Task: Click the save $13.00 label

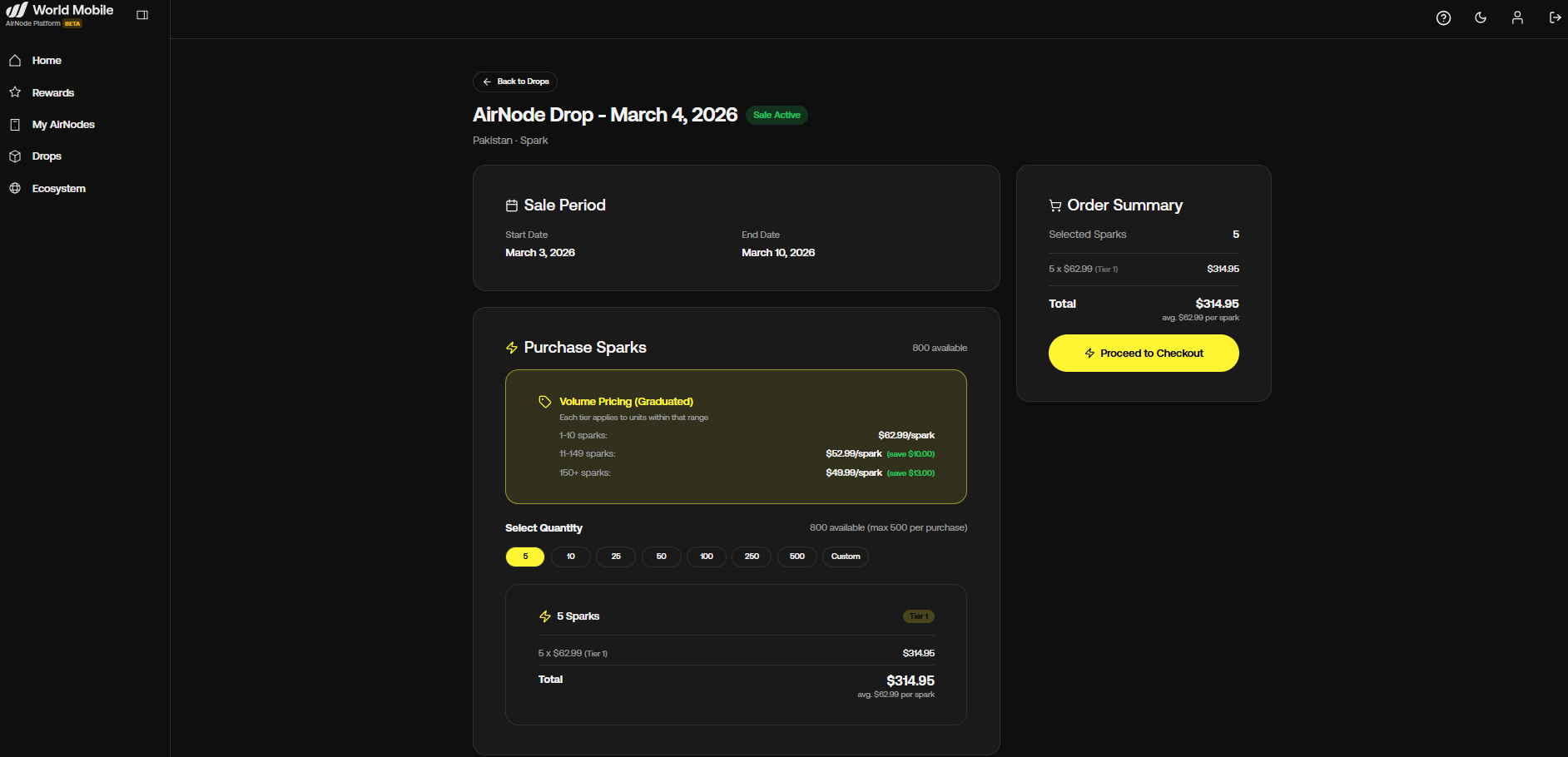Action: click(911, 473)
